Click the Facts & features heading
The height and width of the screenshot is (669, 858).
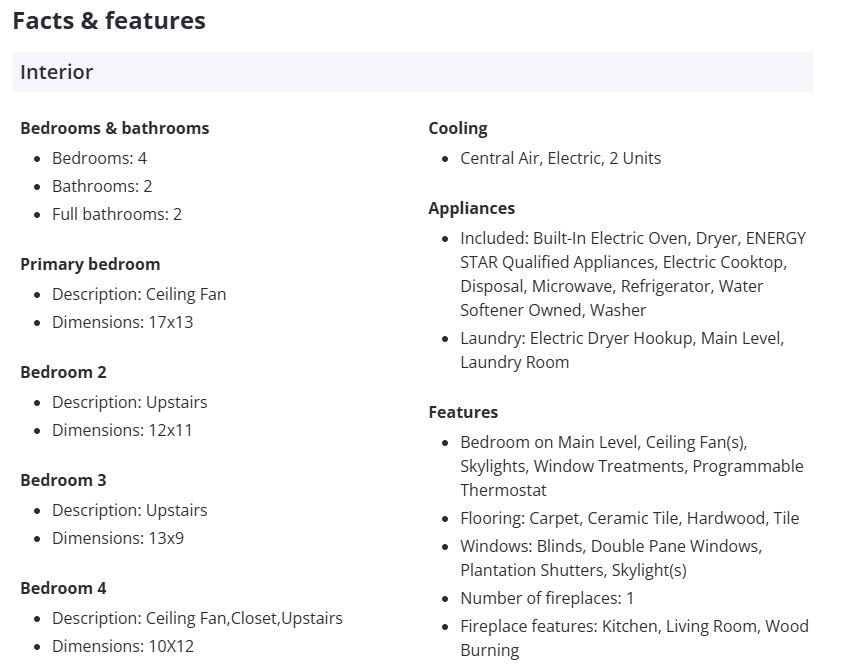pos(109,21)
